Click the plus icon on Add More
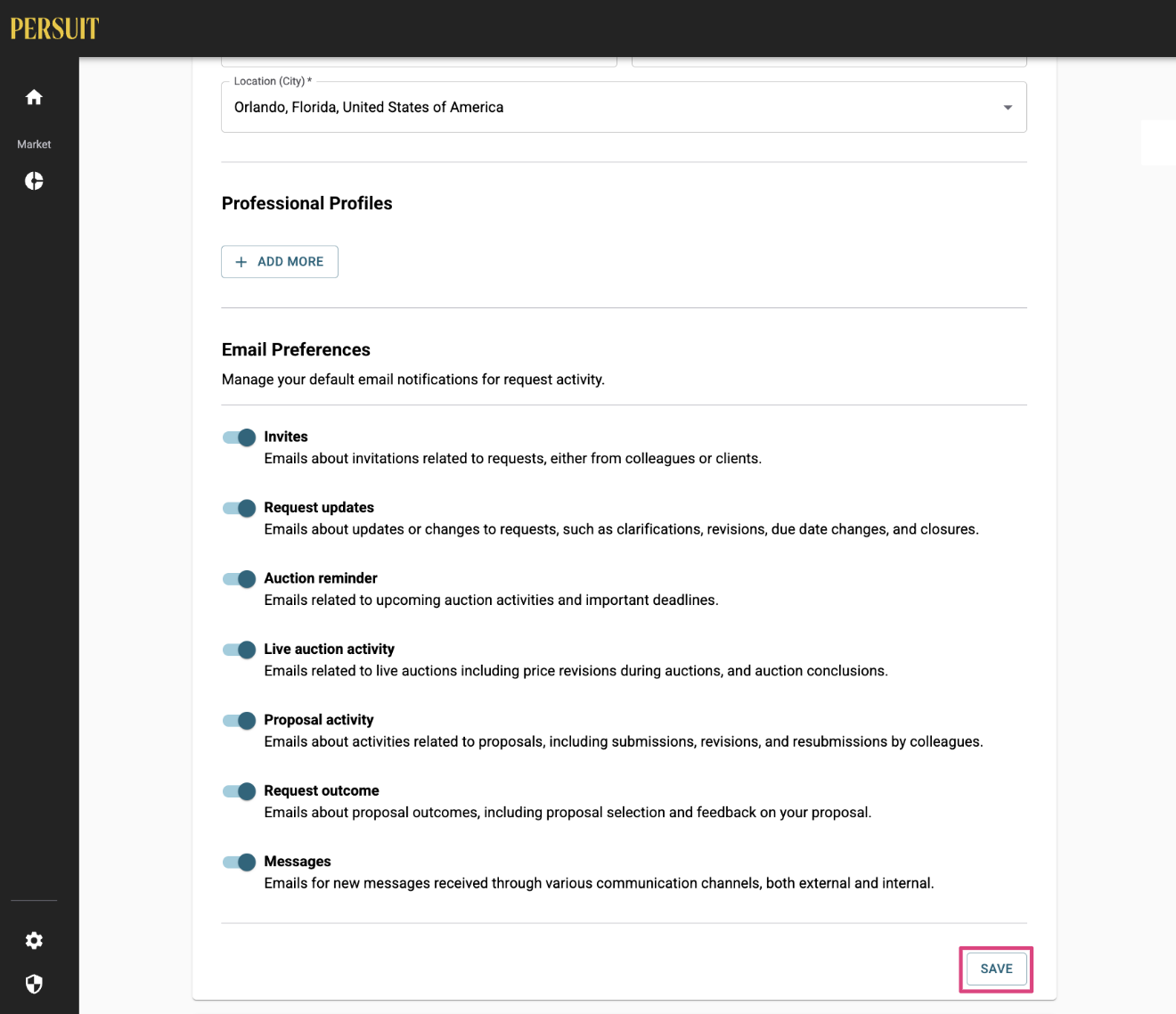This screenshot has width=1176, height=1014. click(241, 262)
